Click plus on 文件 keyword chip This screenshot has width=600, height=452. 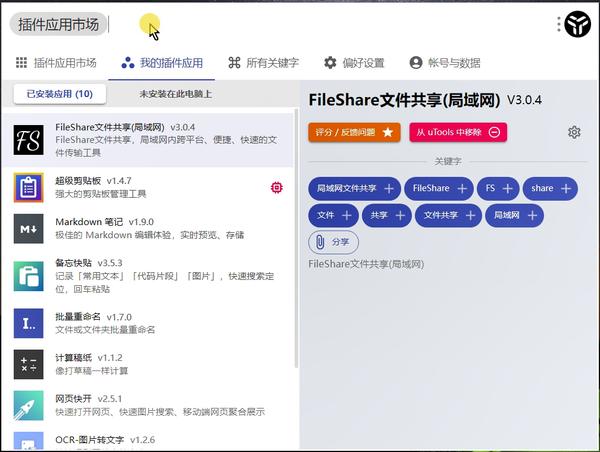click(347, 216)
